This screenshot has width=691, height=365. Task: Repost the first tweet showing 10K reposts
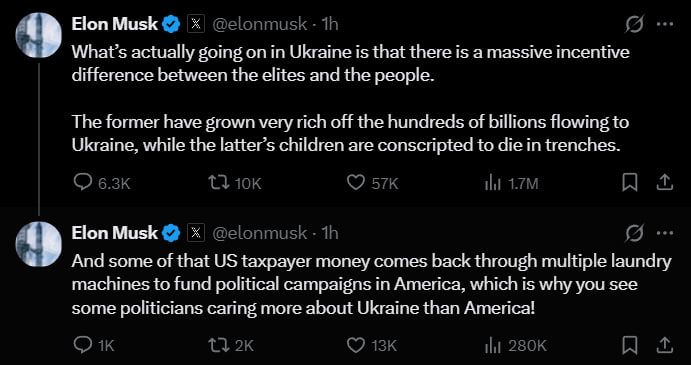click(235, 183)
